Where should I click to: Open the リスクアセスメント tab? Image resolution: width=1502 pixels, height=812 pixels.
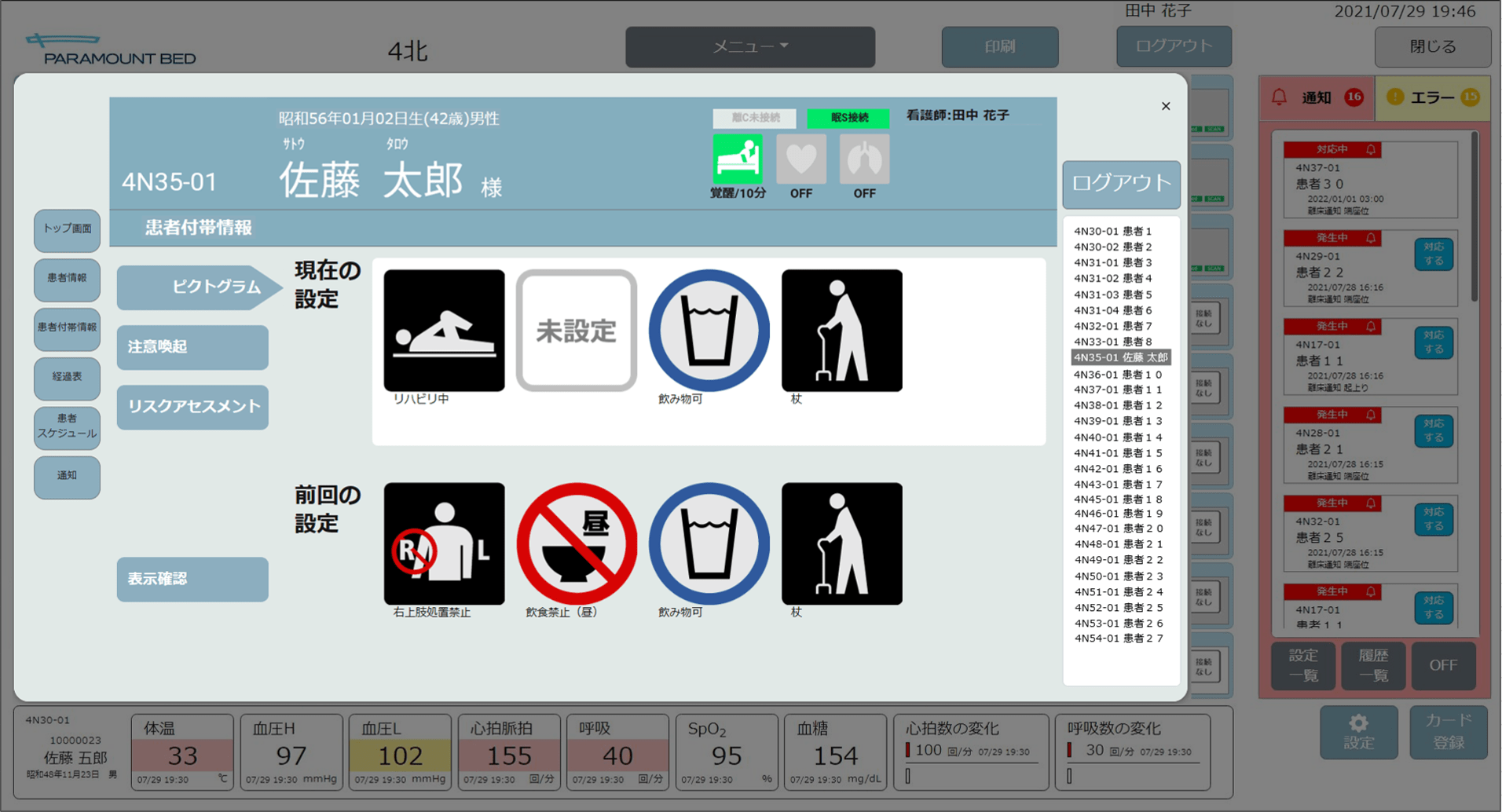tap(192, 407)
